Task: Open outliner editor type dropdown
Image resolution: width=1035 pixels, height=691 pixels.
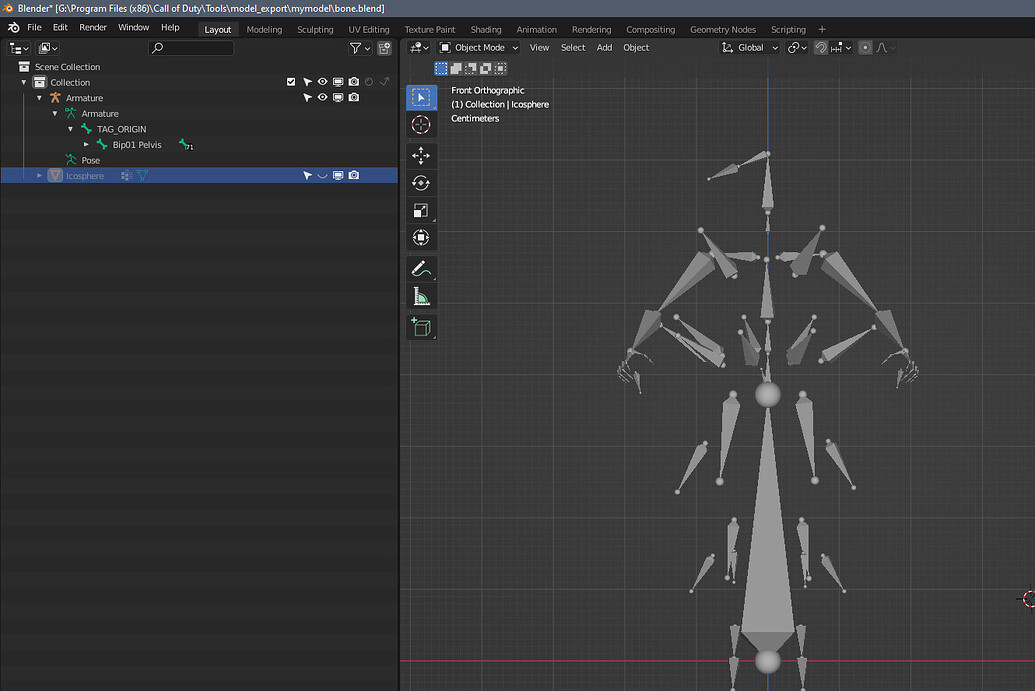Action: [x=18, y=48]
